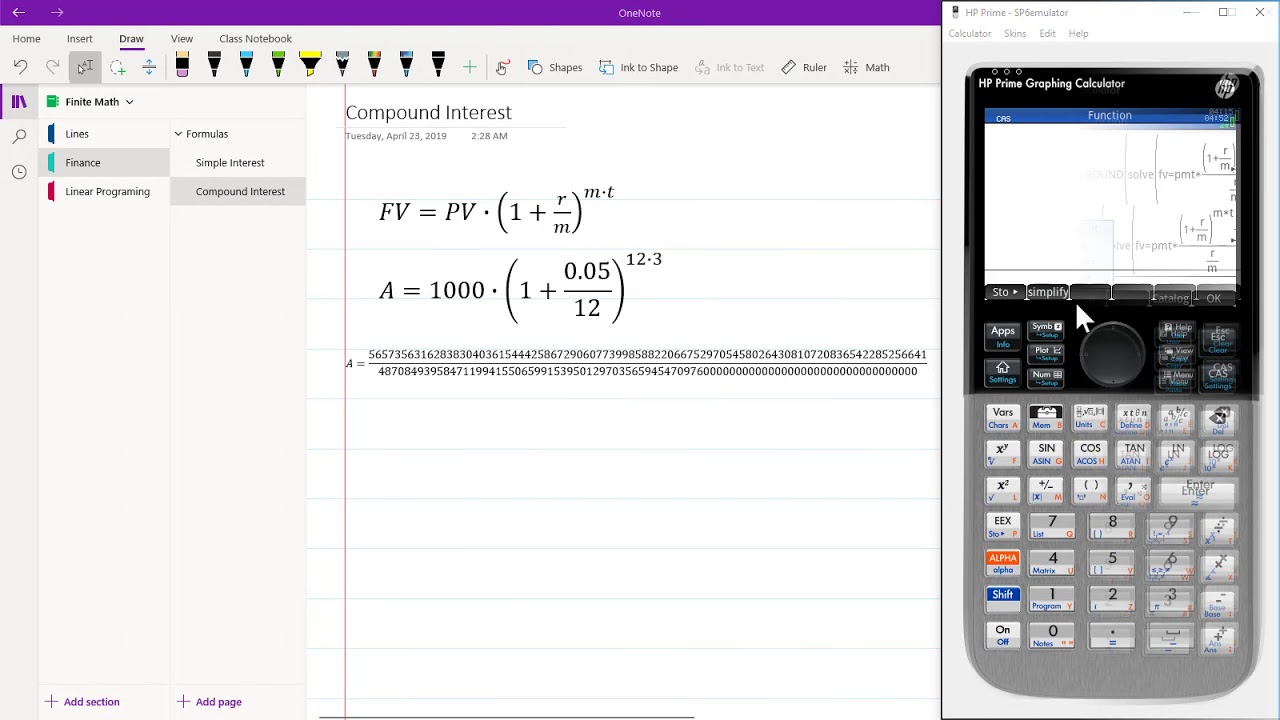The image size is (1280, 720).
Task: Activate the Insert or Remove Space tool
Action: pos(149,67)
